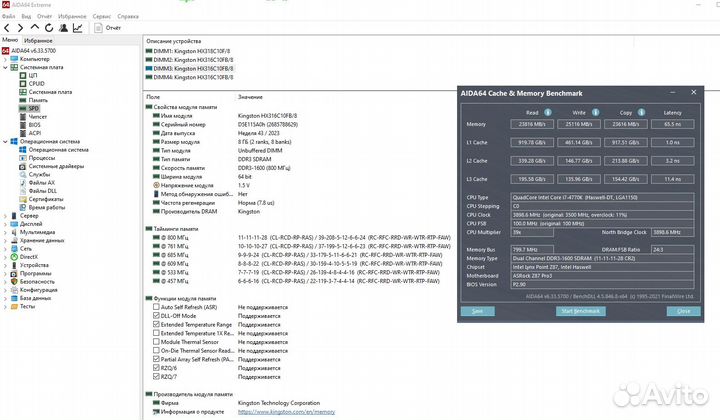The image size is (720, 420).
Task: Click the Отчёт report toolbar button
Action: pyautogui.click(x=107, y=28)
